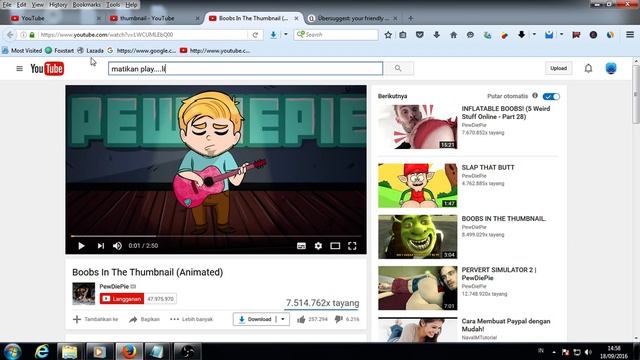Toggle Putar otomatis autoplay switch
The width and height of the screenshot is (640, 360).
tap(551, 96)
